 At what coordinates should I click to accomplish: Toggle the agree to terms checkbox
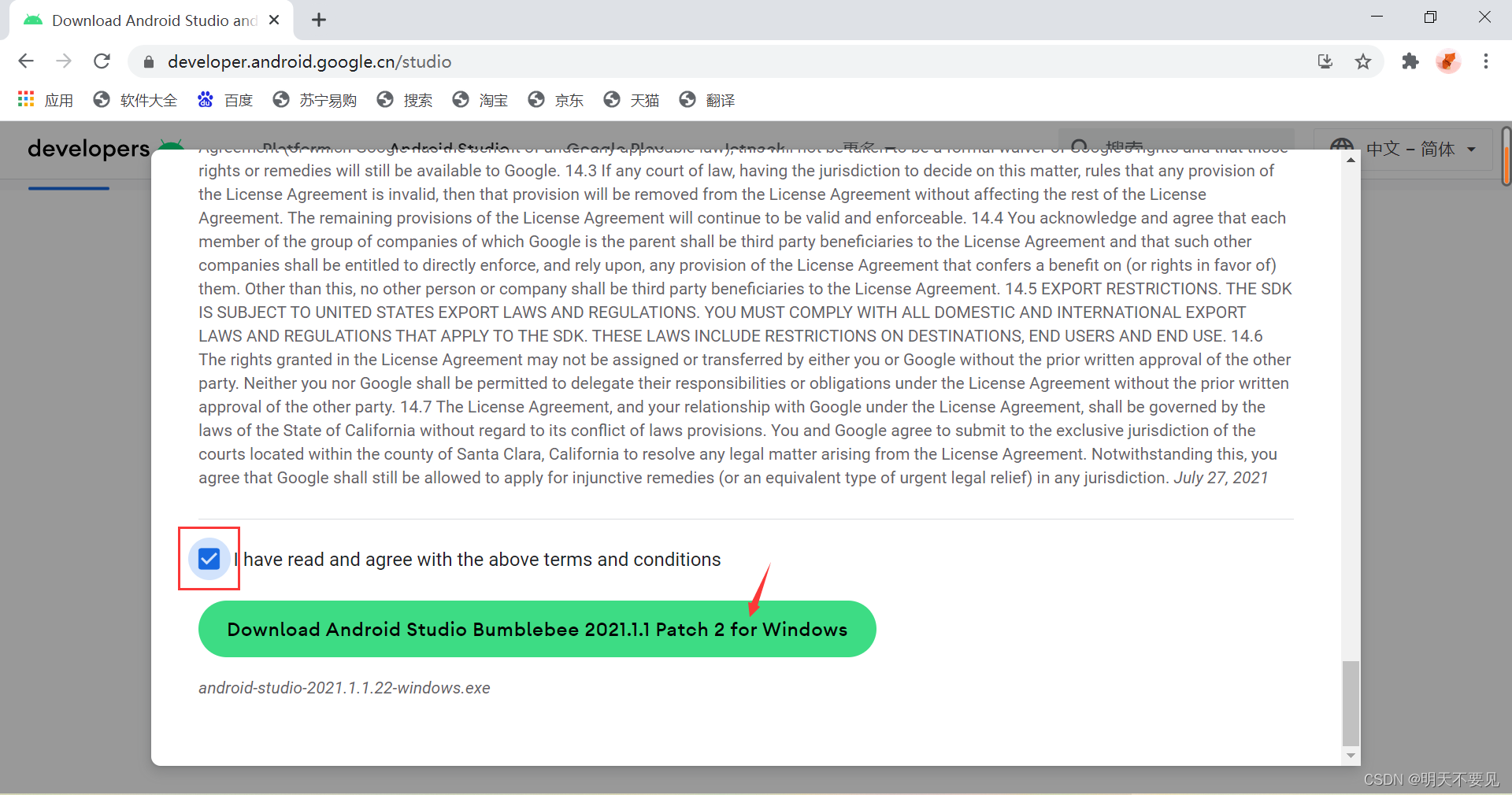(x=209, y=559)
